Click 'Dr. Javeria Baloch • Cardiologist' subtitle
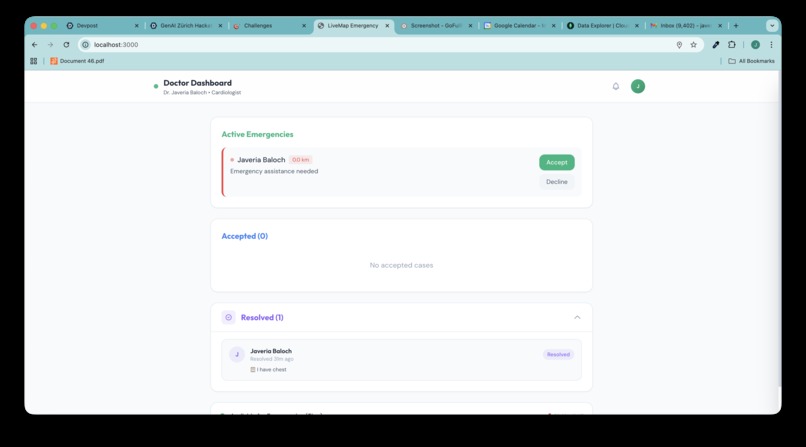The width and height of the screenshot is (806, 447). coord(202,92)
